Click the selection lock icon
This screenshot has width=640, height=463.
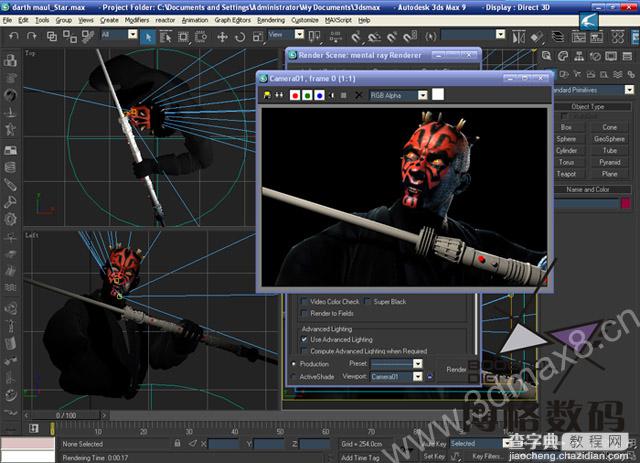(177, 443)
